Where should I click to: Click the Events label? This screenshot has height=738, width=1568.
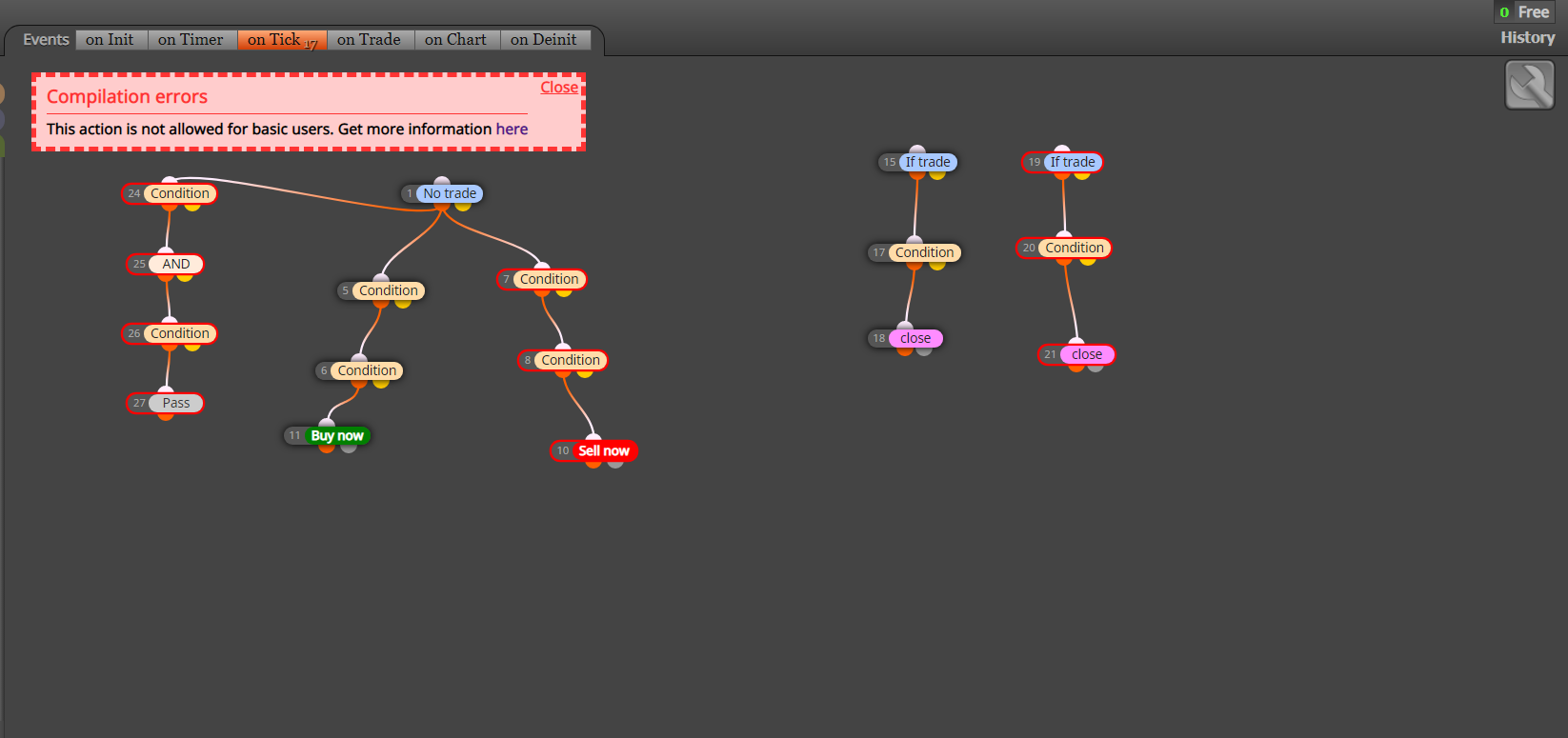tap(46, 39)
